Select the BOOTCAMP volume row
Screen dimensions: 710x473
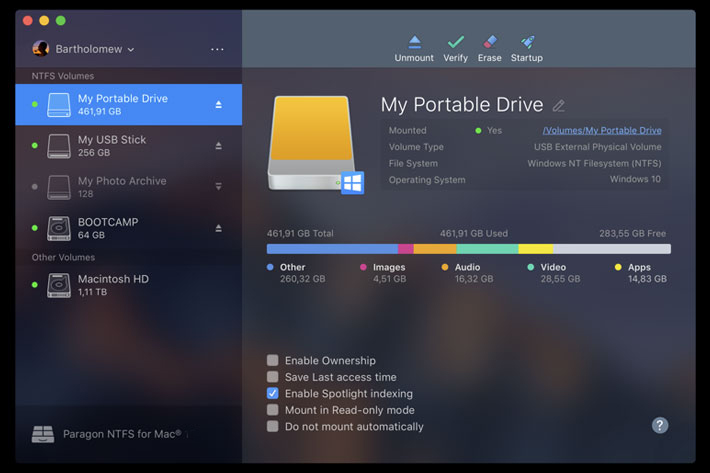pos(129,228)
